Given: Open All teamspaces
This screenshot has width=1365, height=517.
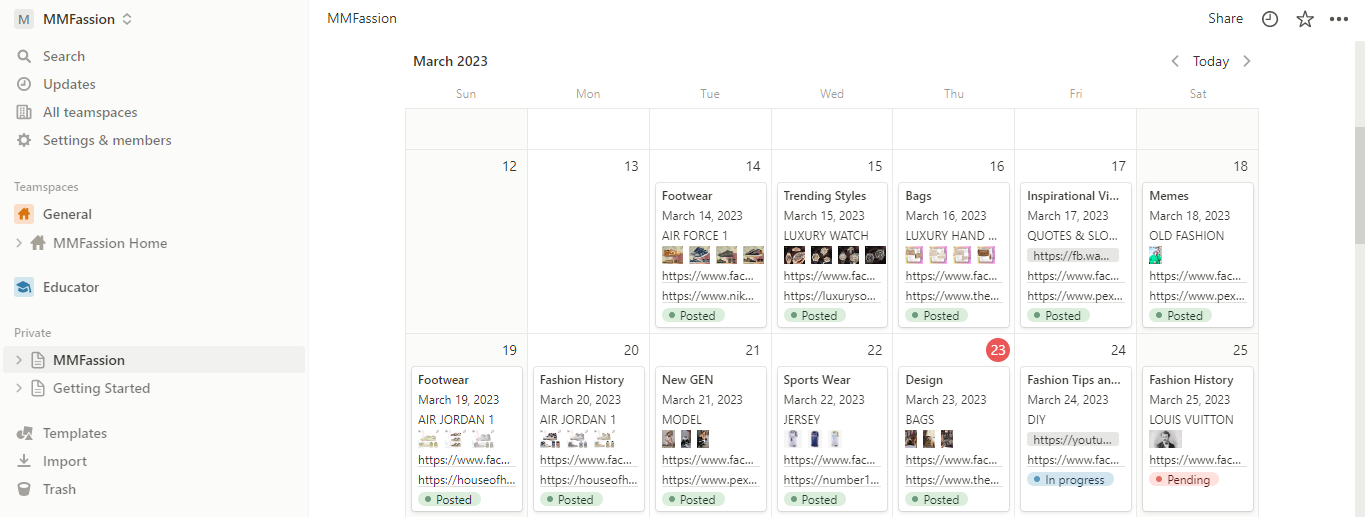Looking at the screenshot, I should click(89, 113).
